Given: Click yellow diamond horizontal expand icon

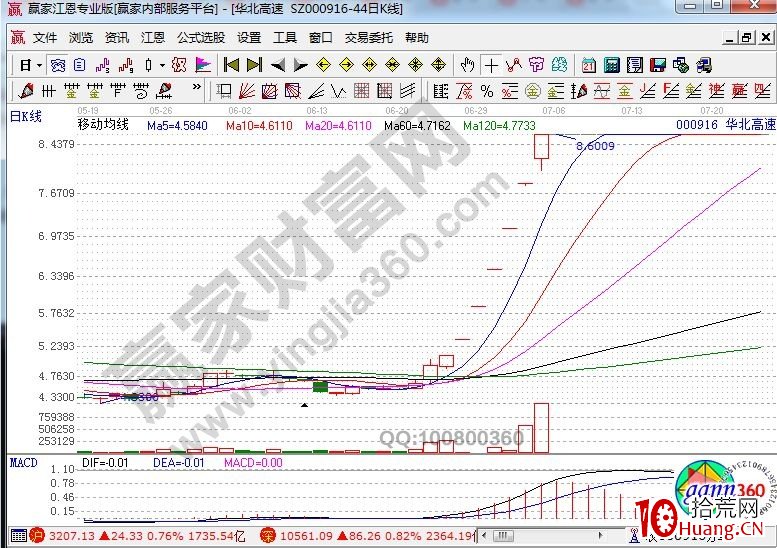Looking at the screenshot, I should pos(370,65).
